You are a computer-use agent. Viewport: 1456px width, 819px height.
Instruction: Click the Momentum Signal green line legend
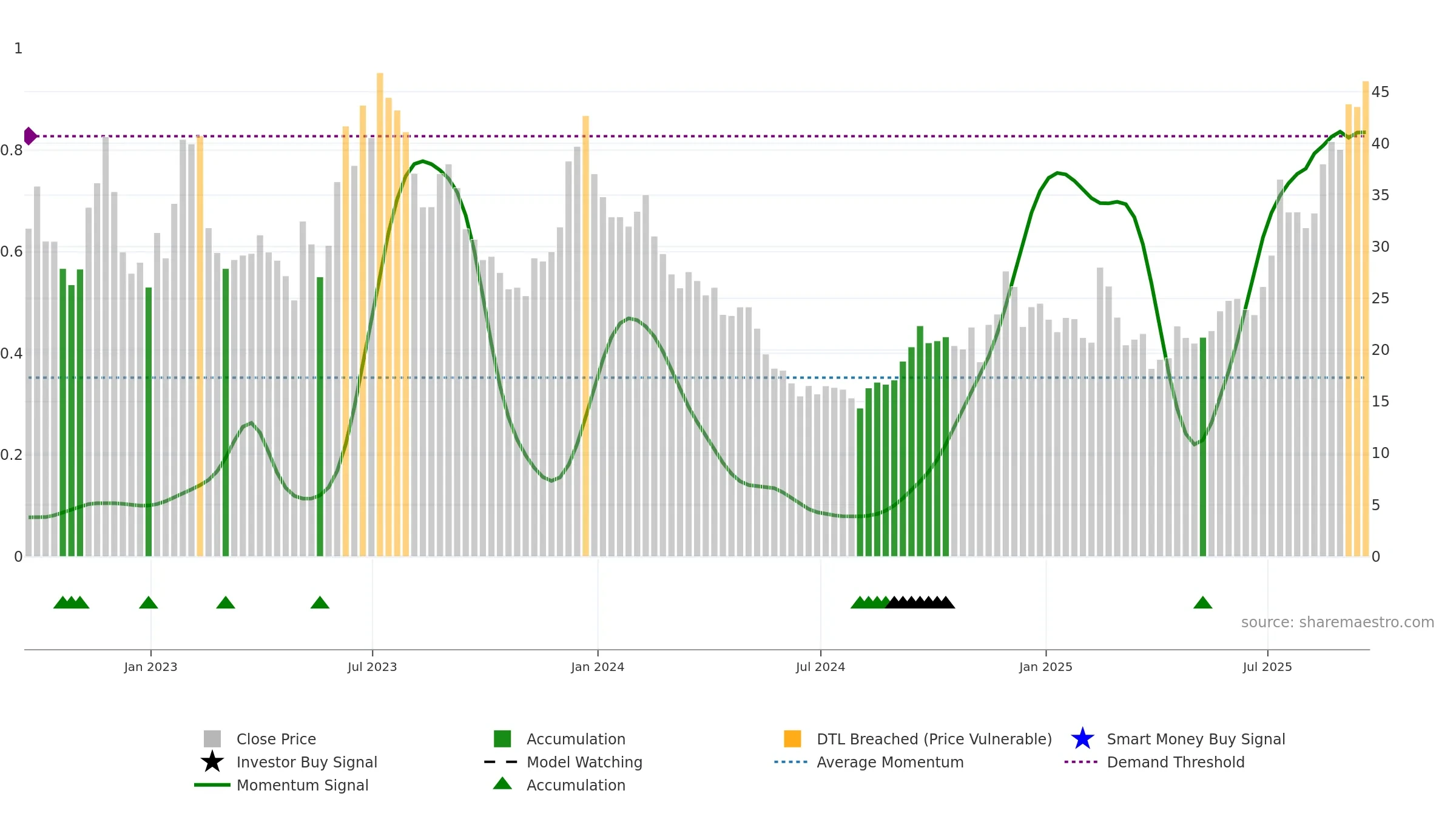pyautogui.click(x=212, y=784)
